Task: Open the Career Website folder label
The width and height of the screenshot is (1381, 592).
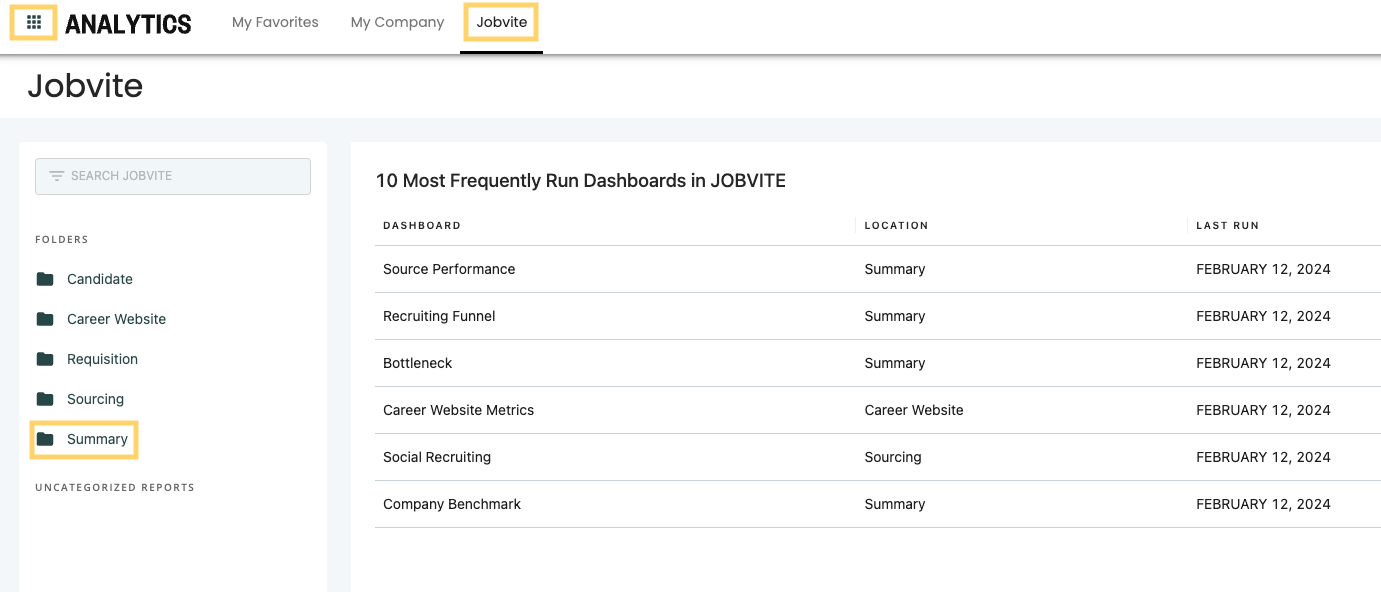Action: [x=117, y=319]
